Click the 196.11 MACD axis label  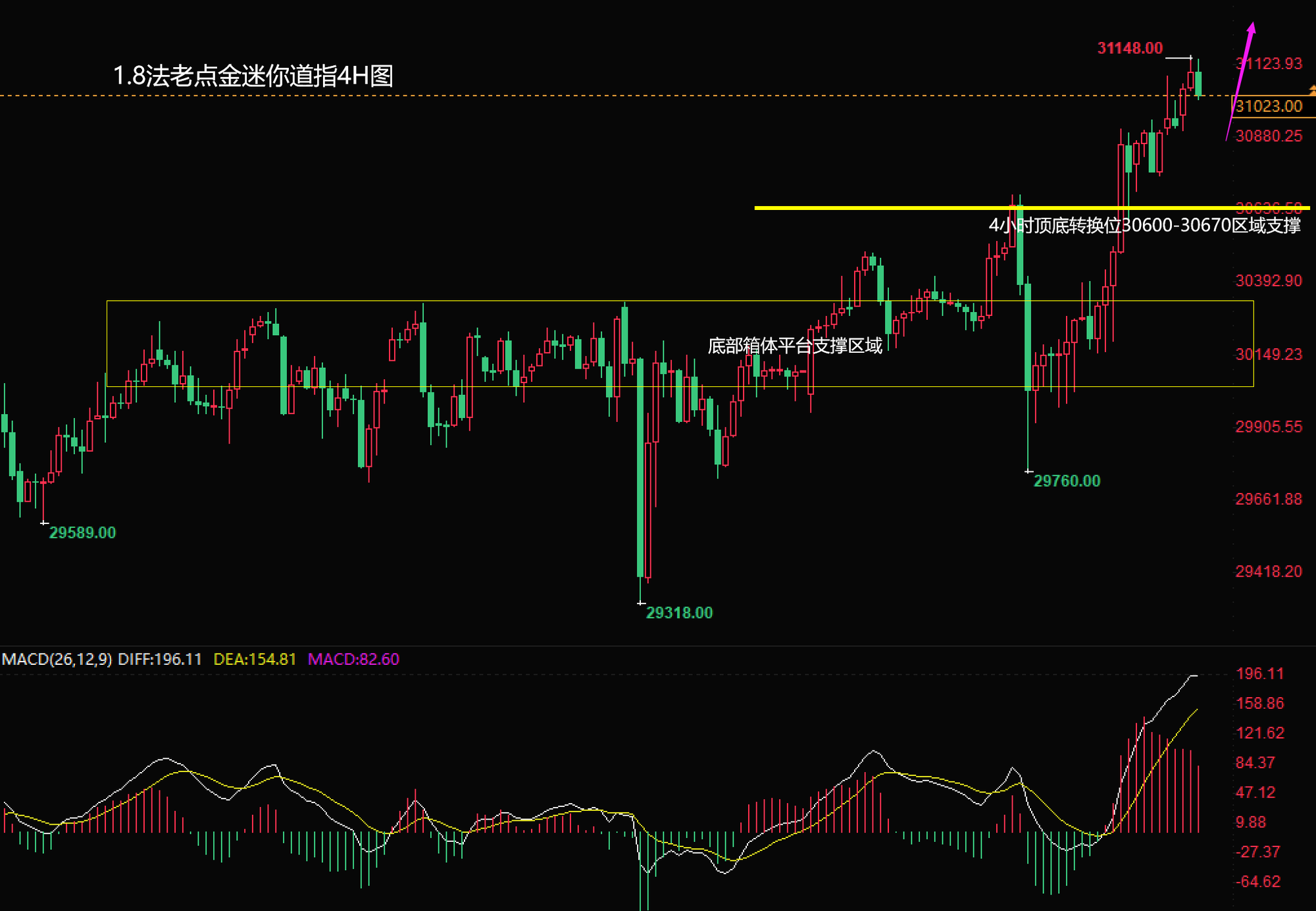(1259, 673)
